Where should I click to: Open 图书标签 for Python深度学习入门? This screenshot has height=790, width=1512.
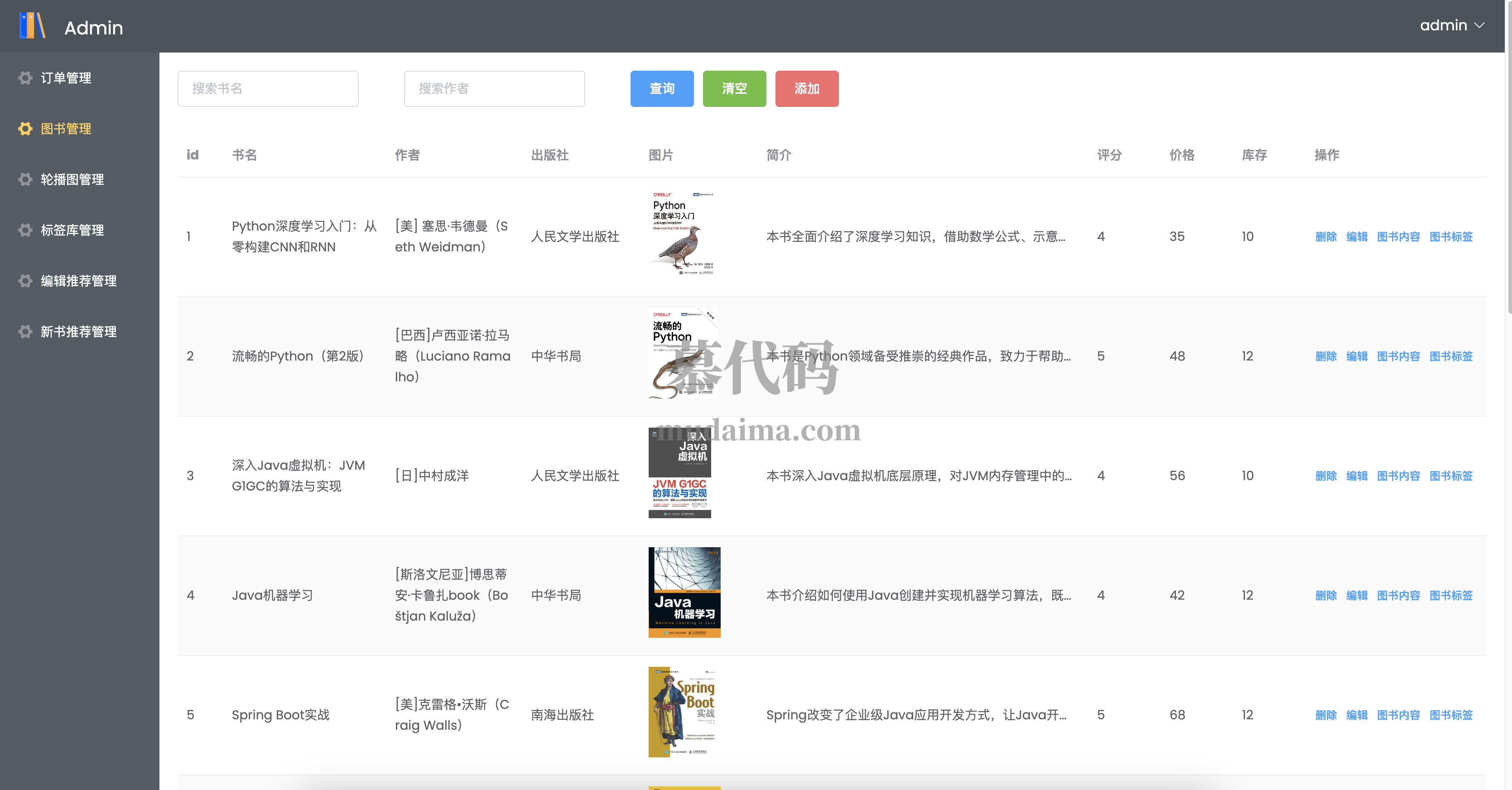click(1451, 236)
